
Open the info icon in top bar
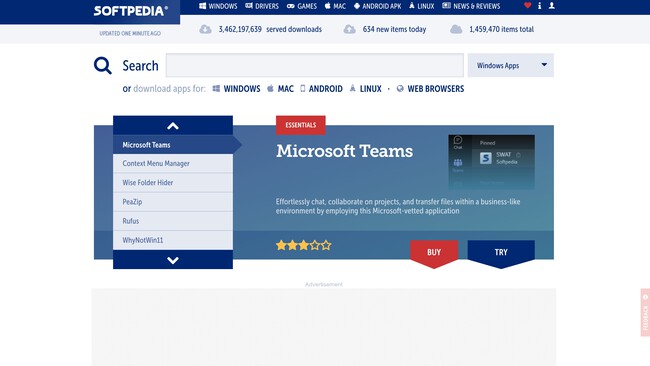click(x=539, y=6)
